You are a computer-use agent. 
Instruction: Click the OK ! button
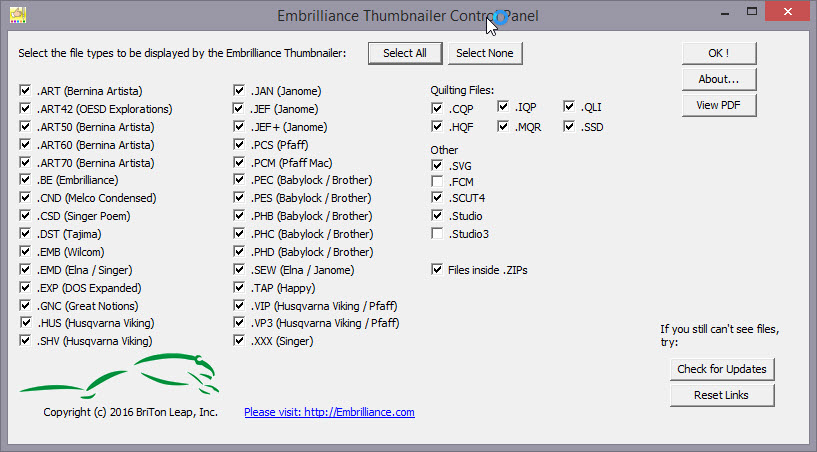pyautogui.click(x=719, y=53)
